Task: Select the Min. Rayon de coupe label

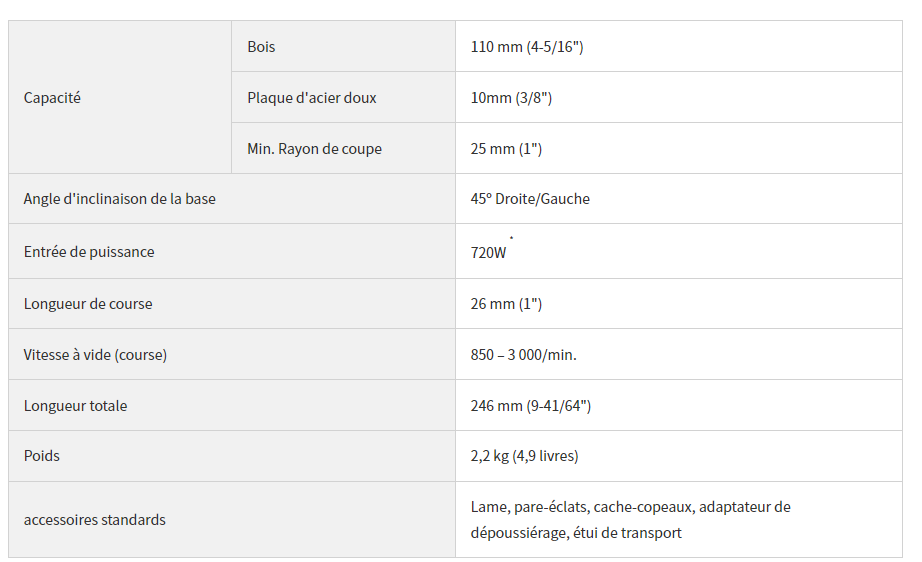Action: pyautogui.click(x=314, y=149)
